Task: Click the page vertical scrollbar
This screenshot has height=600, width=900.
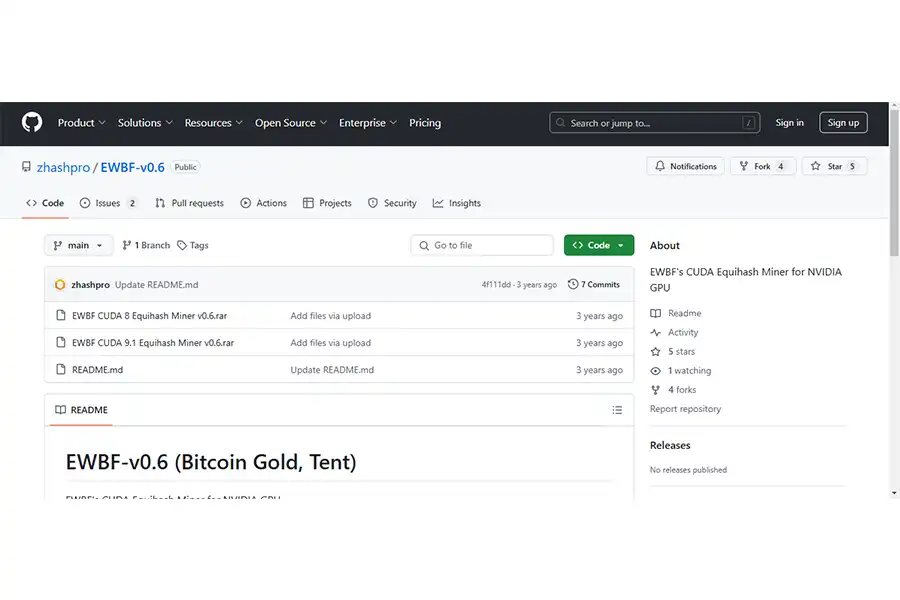Action: click(x=894, y=184)
